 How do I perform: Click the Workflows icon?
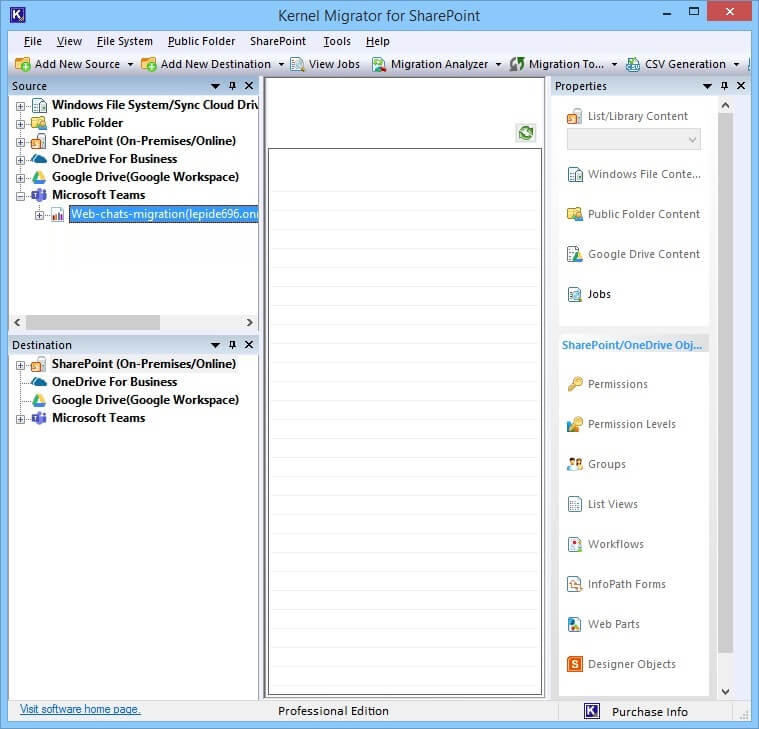coord(575,544)
